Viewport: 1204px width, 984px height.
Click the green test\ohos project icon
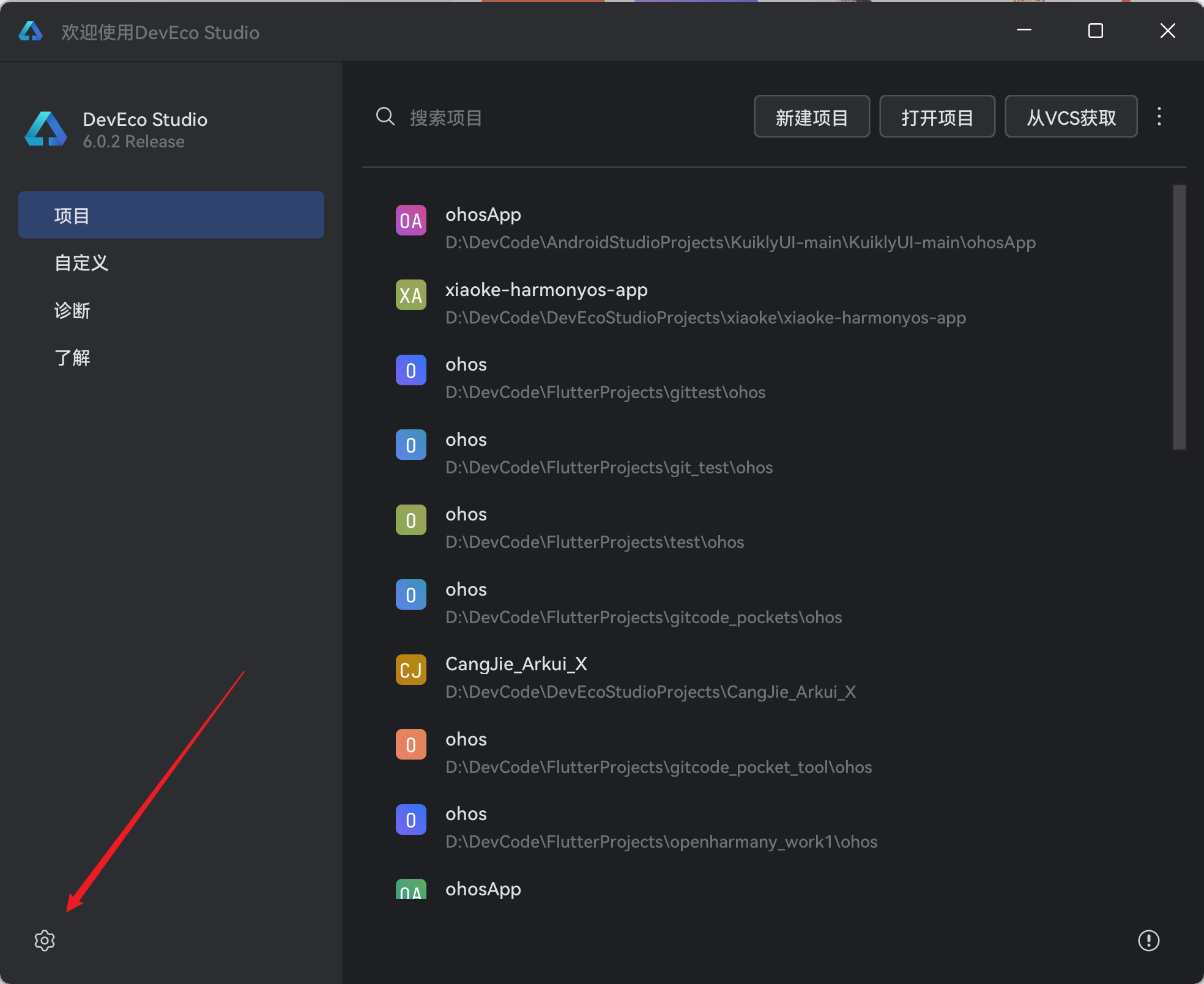pyautogui.click(x=411, y=520)
